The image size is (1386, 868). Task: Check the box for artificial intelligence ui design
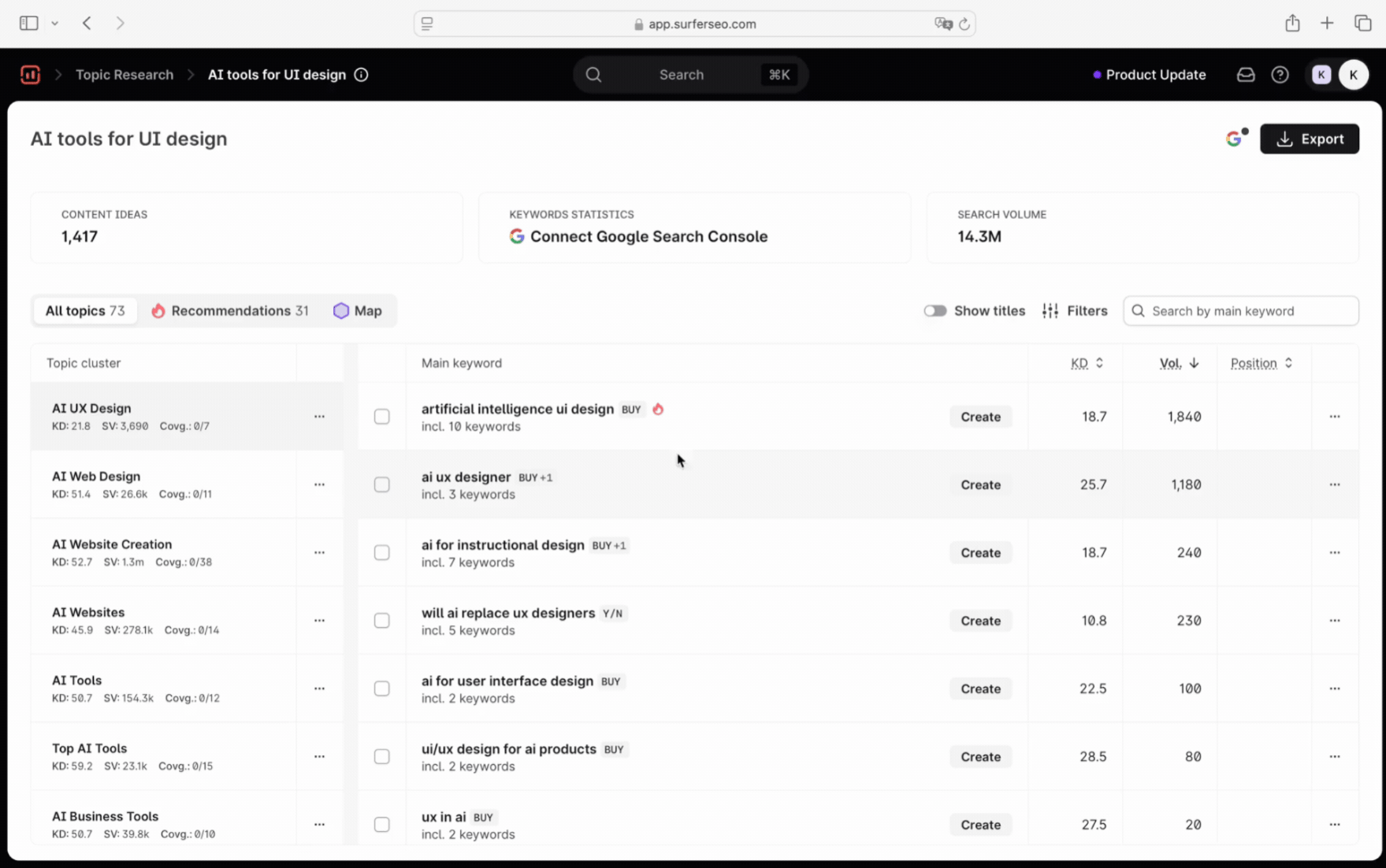tap(381, 417)
